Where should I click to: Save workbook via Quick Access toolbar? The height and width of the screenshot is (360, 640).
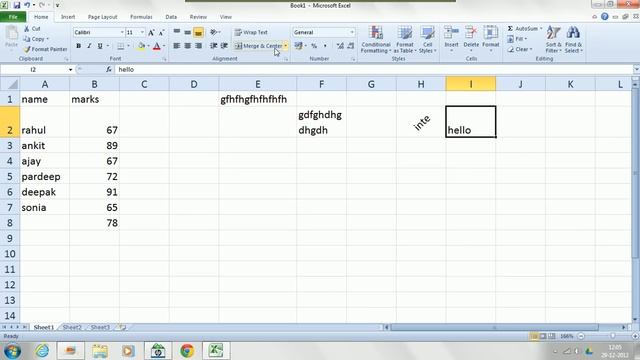pyautogui.click(x=17, y=5)
